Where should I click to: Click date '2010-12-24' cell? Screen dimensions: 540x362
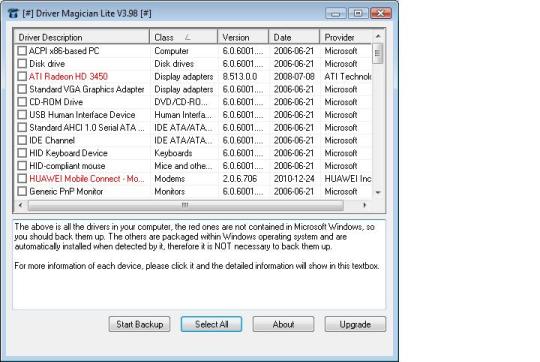pos(294,178)
